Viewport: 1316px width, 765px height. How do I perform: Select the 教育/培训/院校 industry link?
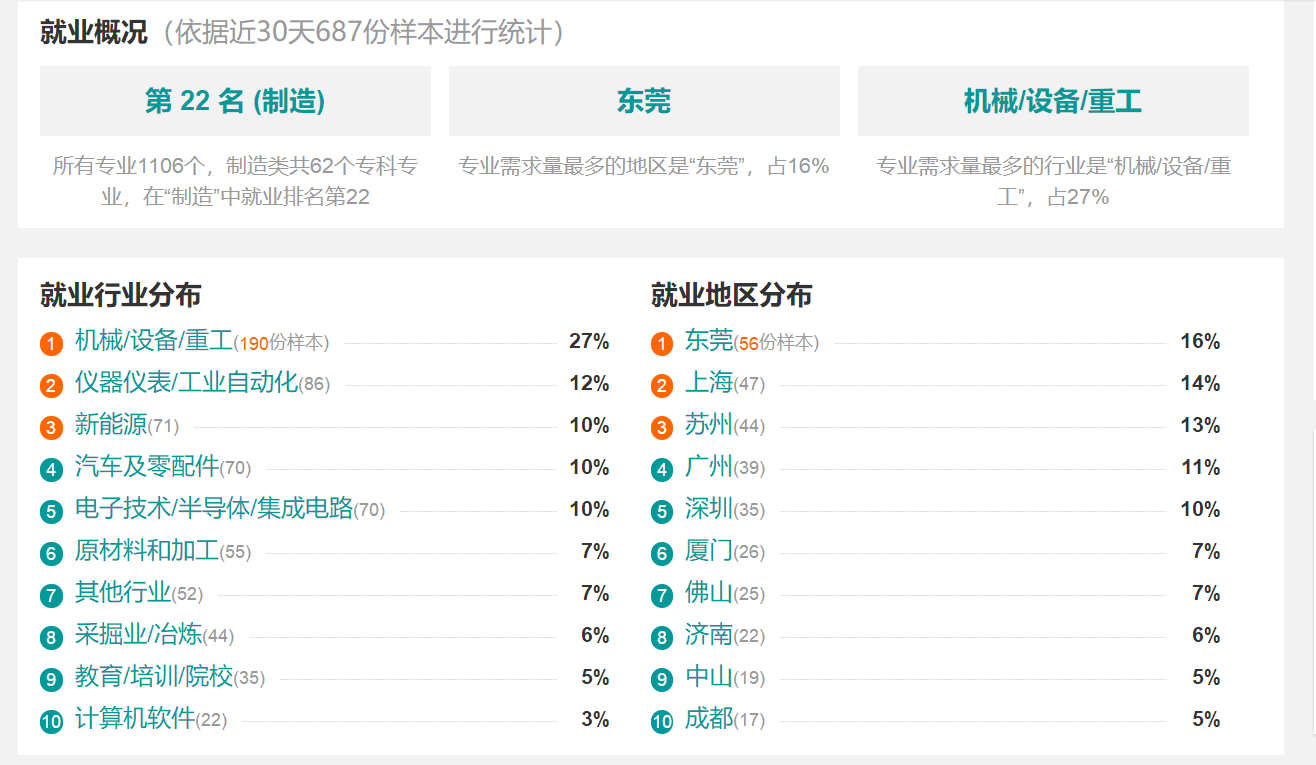(154, 677)
